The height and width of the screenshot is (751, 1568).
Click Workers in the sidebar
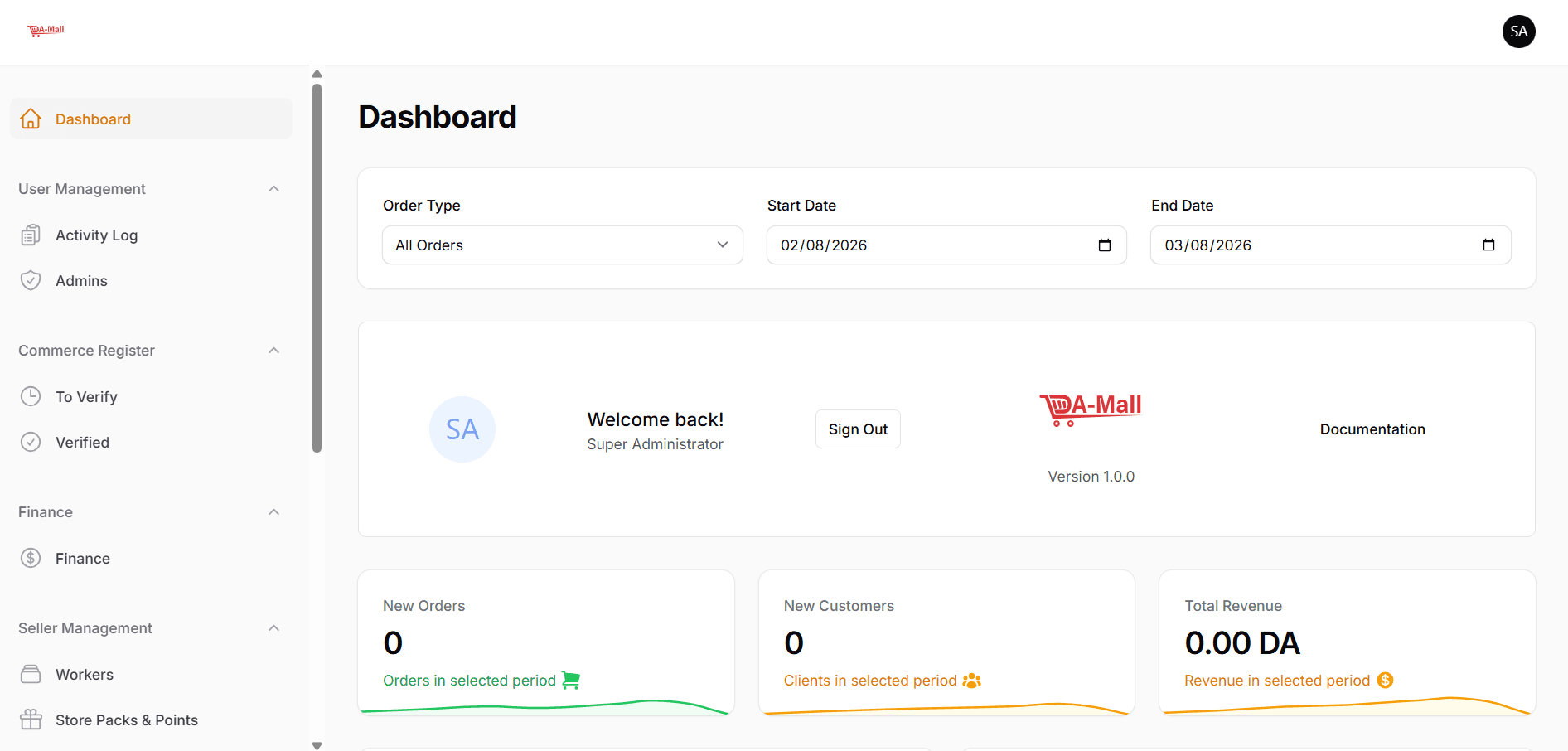(x=151, y=675)
